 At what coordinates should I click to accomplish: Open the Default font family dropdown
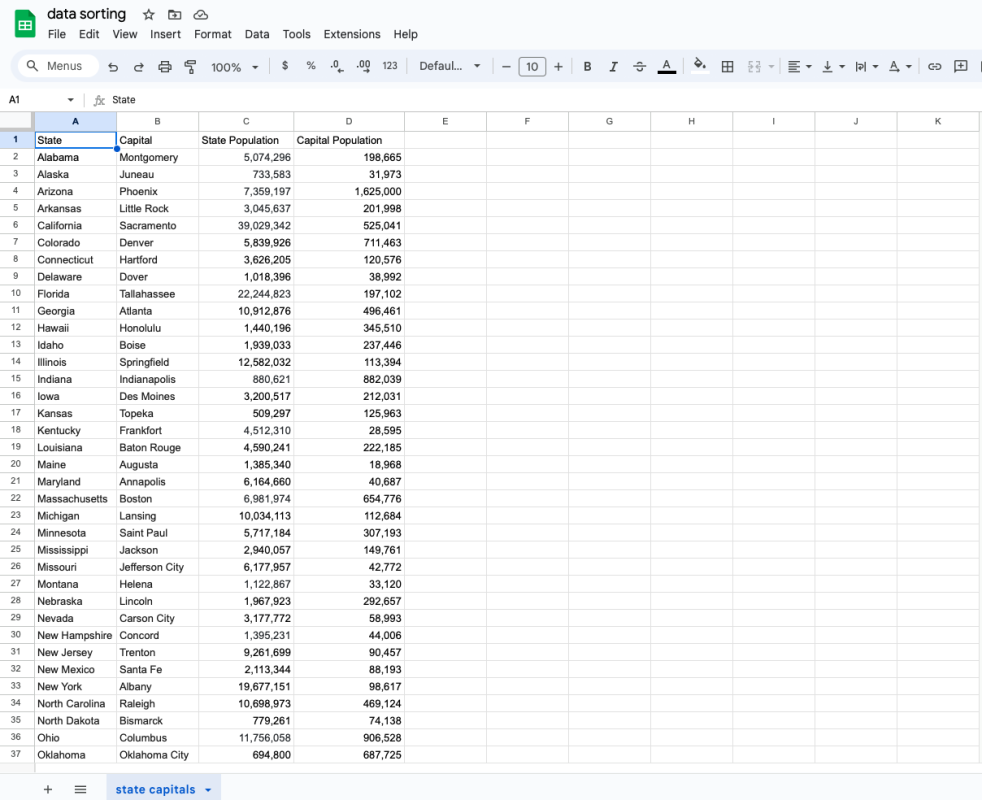(x=449, y=66)
